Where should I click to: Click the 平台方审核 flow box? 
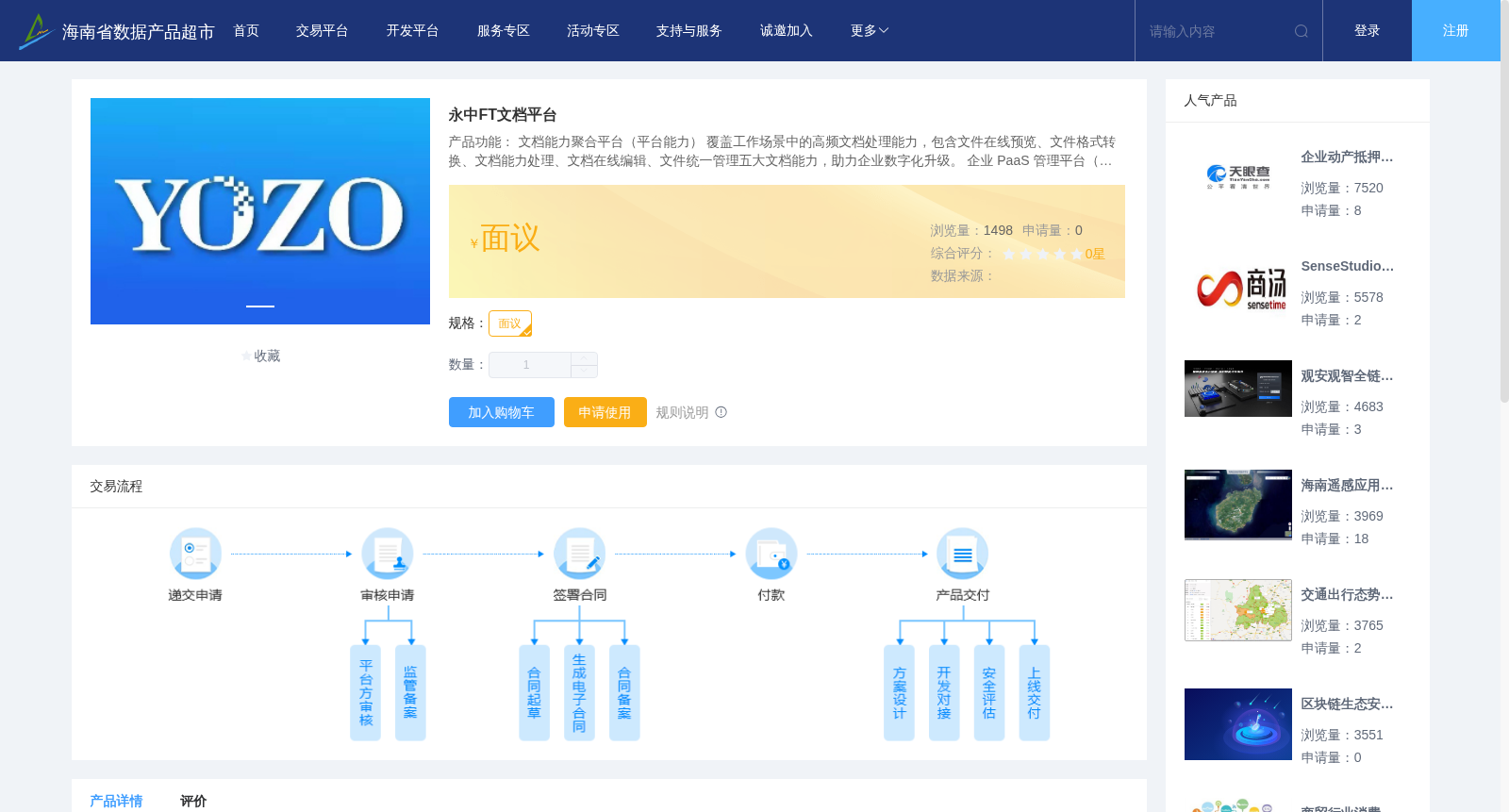click(366, 693)
